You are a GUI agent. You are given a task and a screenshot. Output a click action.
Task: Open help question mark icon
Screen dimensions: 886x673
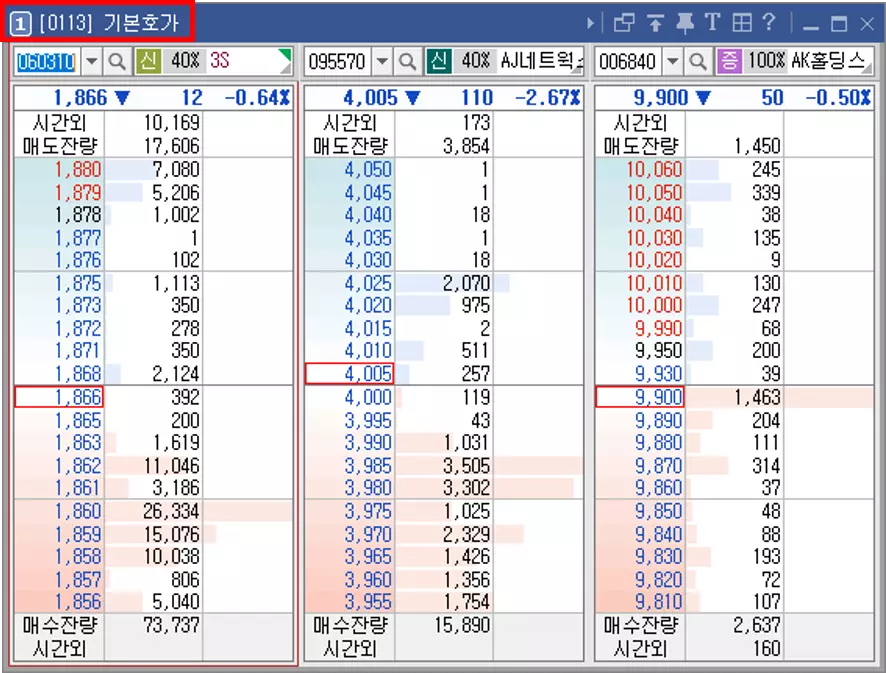pos(768,22)
